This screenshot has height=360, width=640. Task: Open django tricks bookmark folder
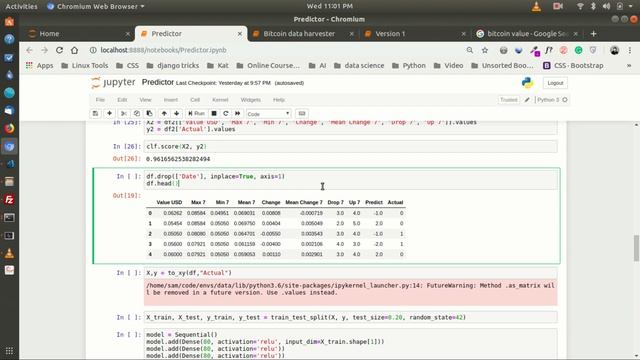click(173, 65)
